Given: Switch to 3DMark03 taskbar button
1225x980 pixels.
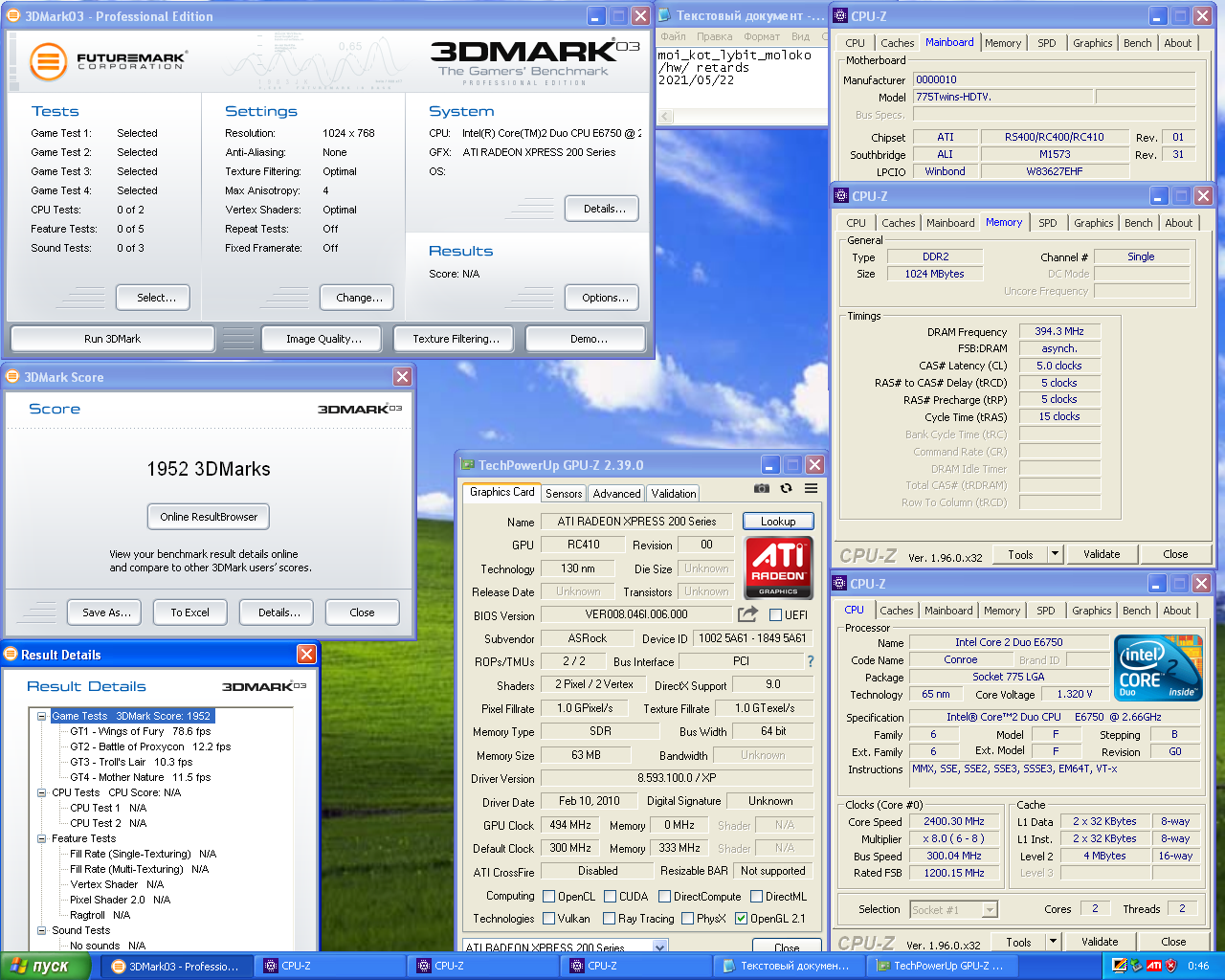Looking at the screenshot, I should tap(177, 966).
